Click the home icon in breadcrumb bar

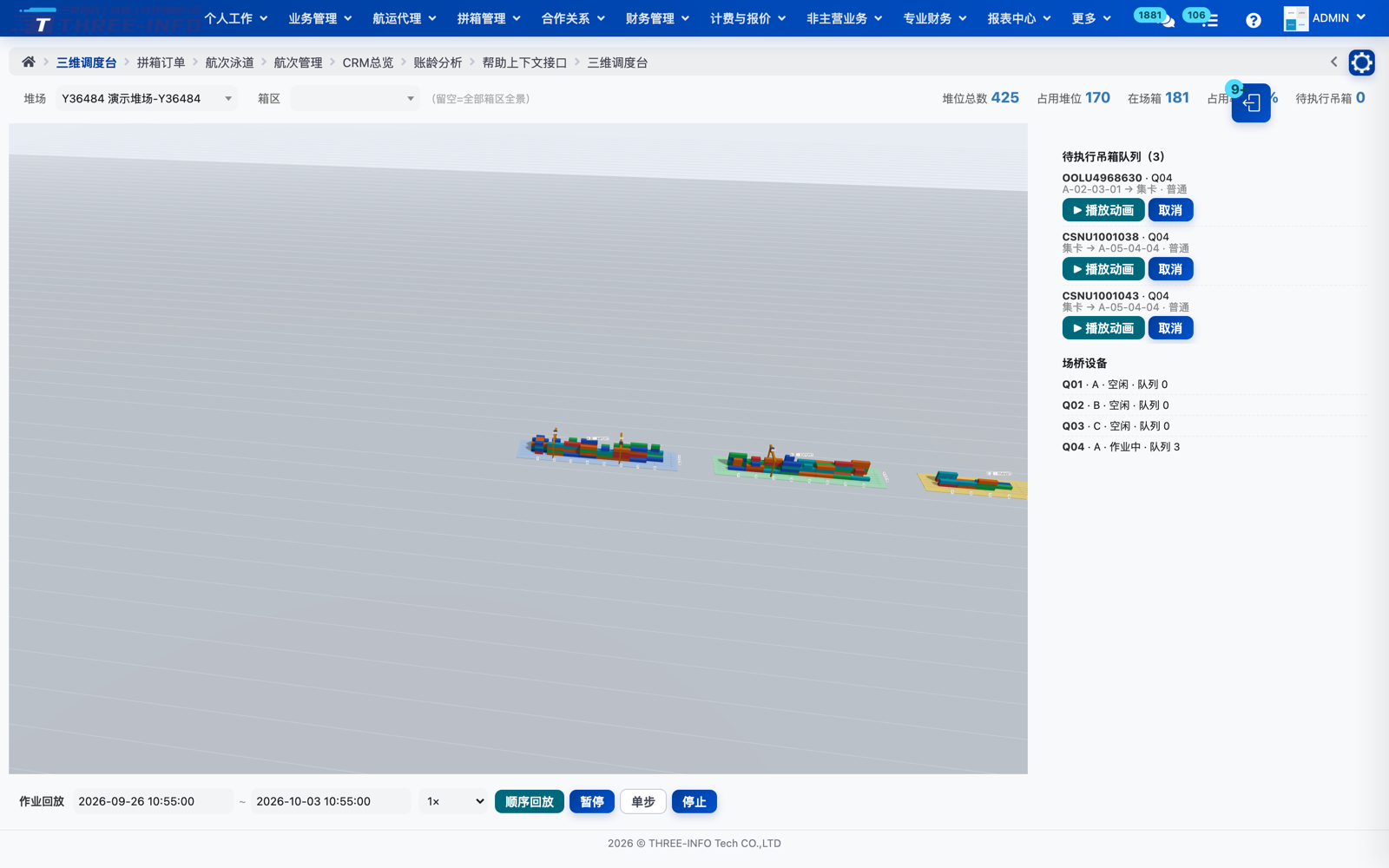[x=29, y=62]
